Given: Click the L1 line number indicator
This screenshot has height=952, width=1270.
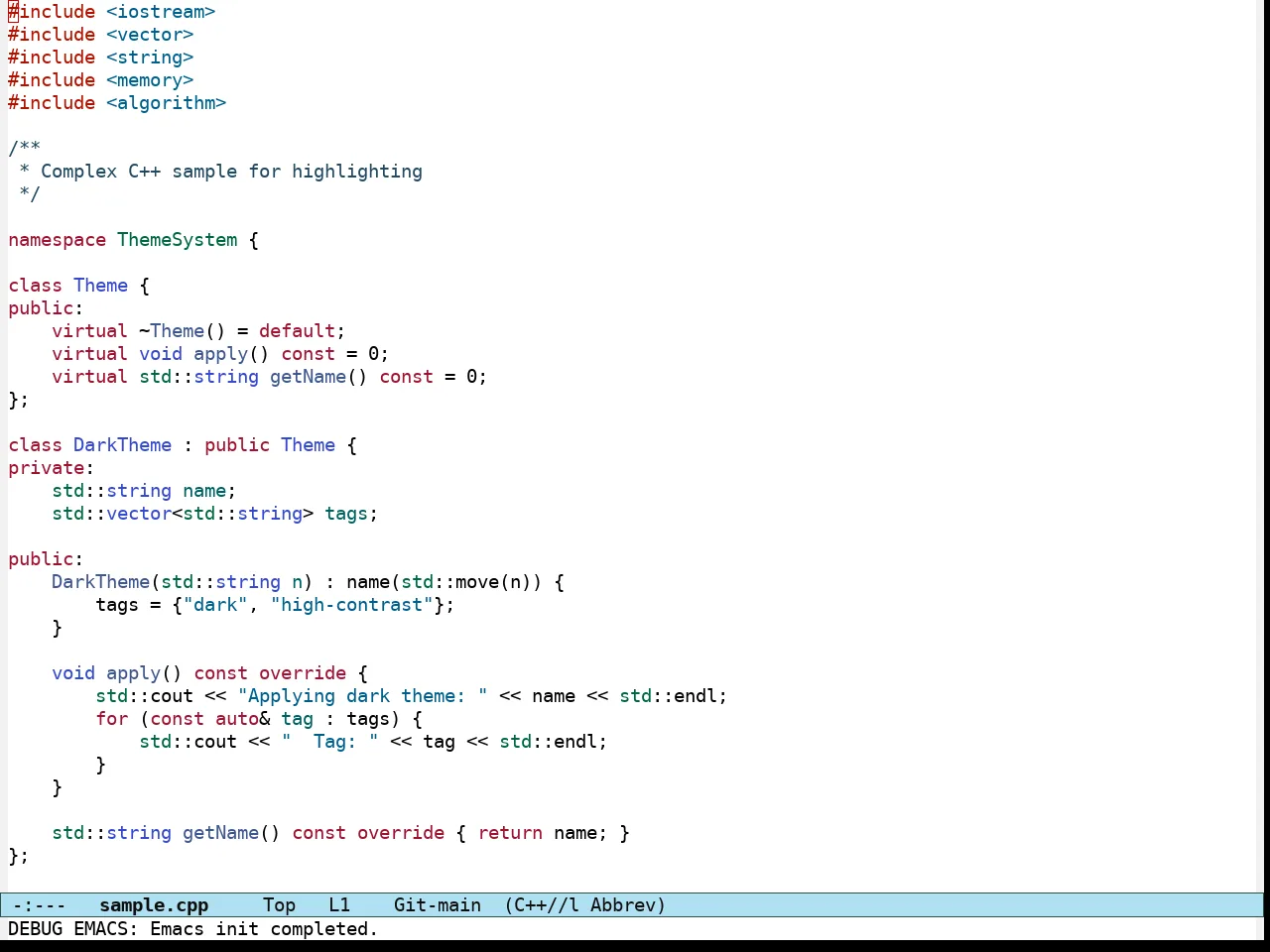Looking at the screenshot, I should click(x=339, y=905).
